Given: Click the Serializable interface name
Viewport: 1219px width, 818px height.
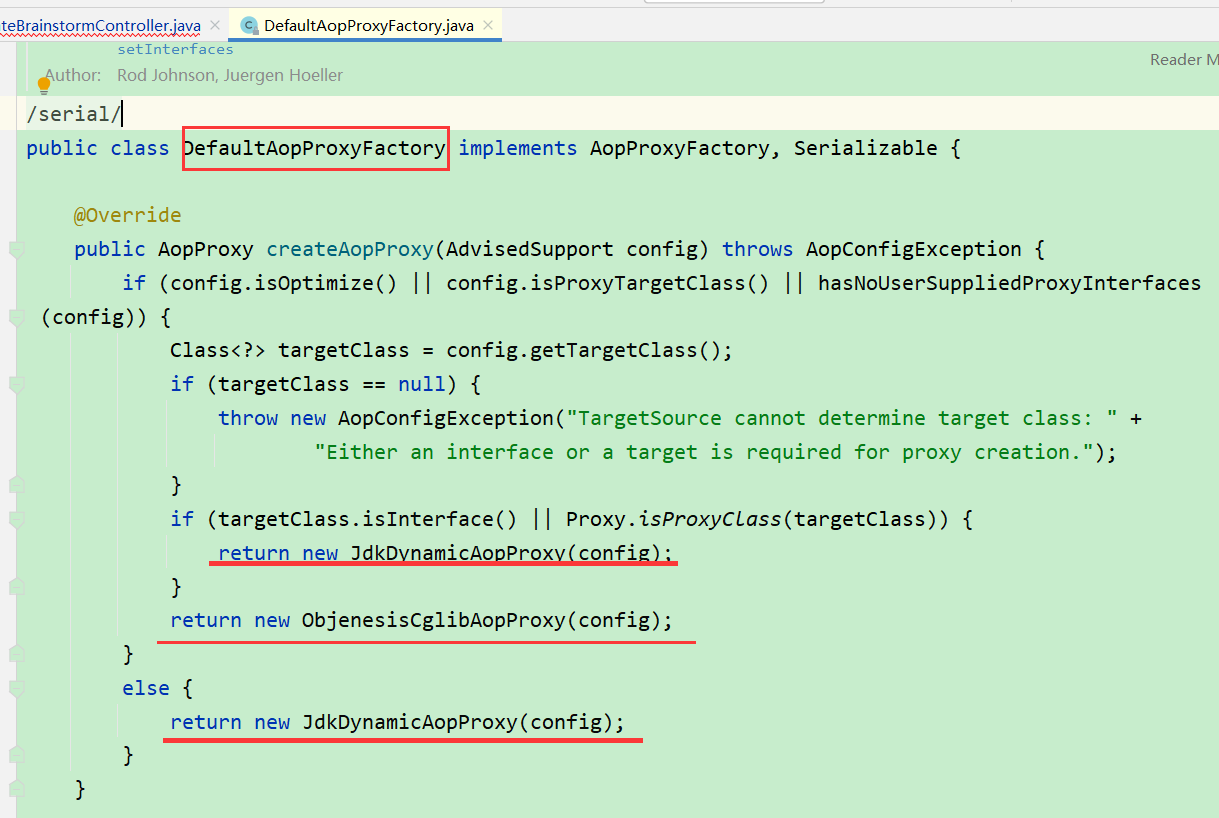Looking at the screenshot, I should pyautogui.click(x=866, y=148).
